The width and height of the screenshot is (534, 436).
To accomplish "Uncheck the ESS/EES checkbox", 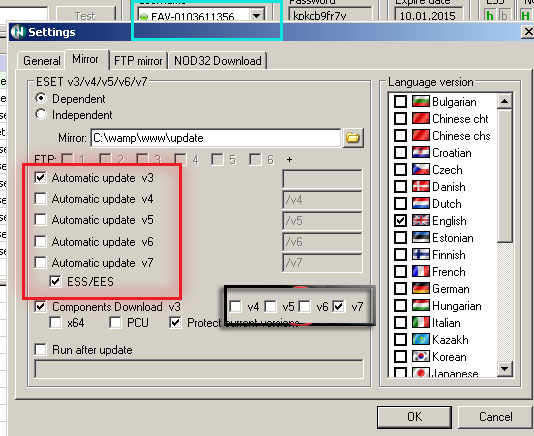I will 56,281.
